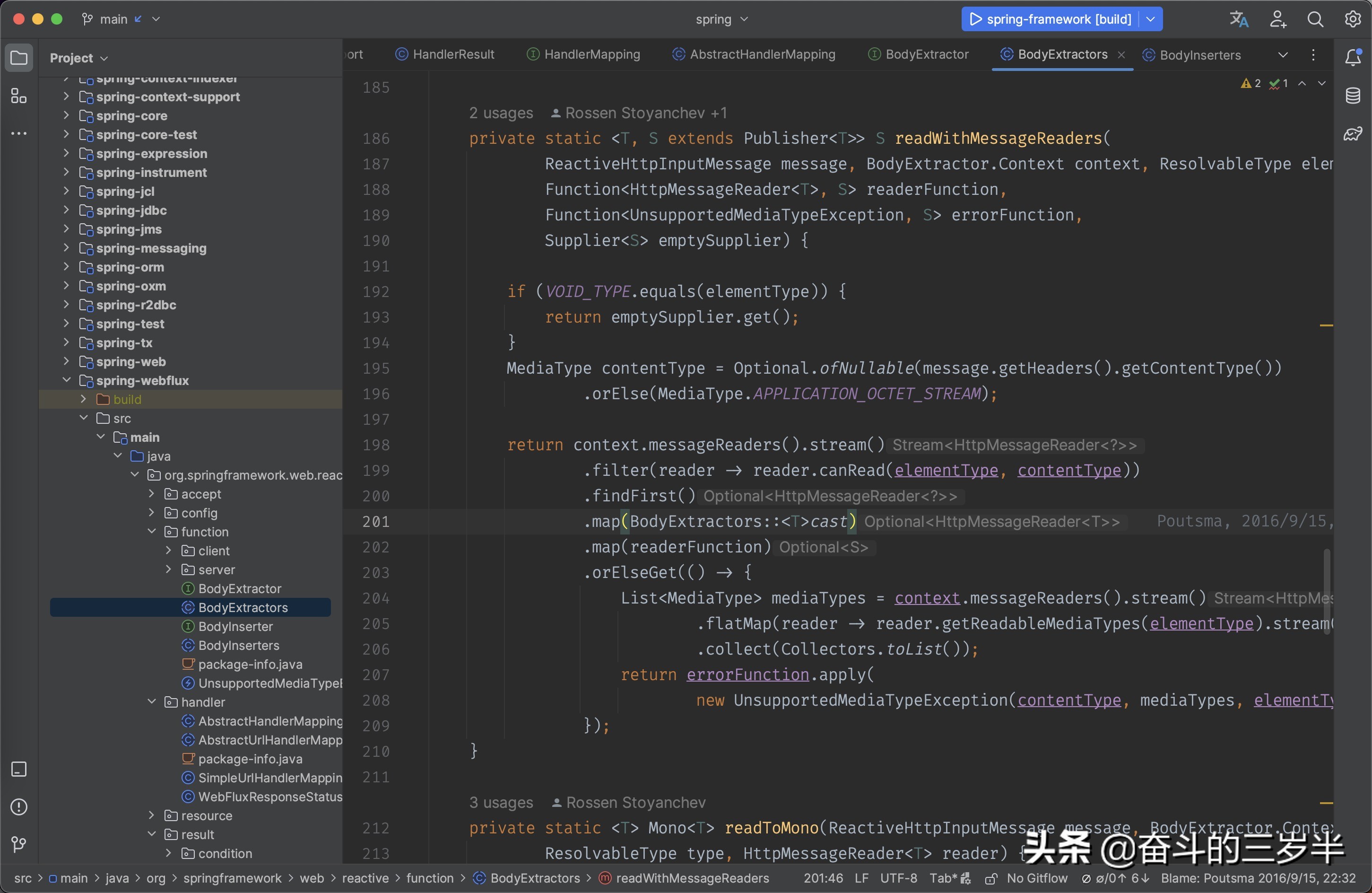
Task: Open the spring project name dropdown
Action: [x=722, y=19]
